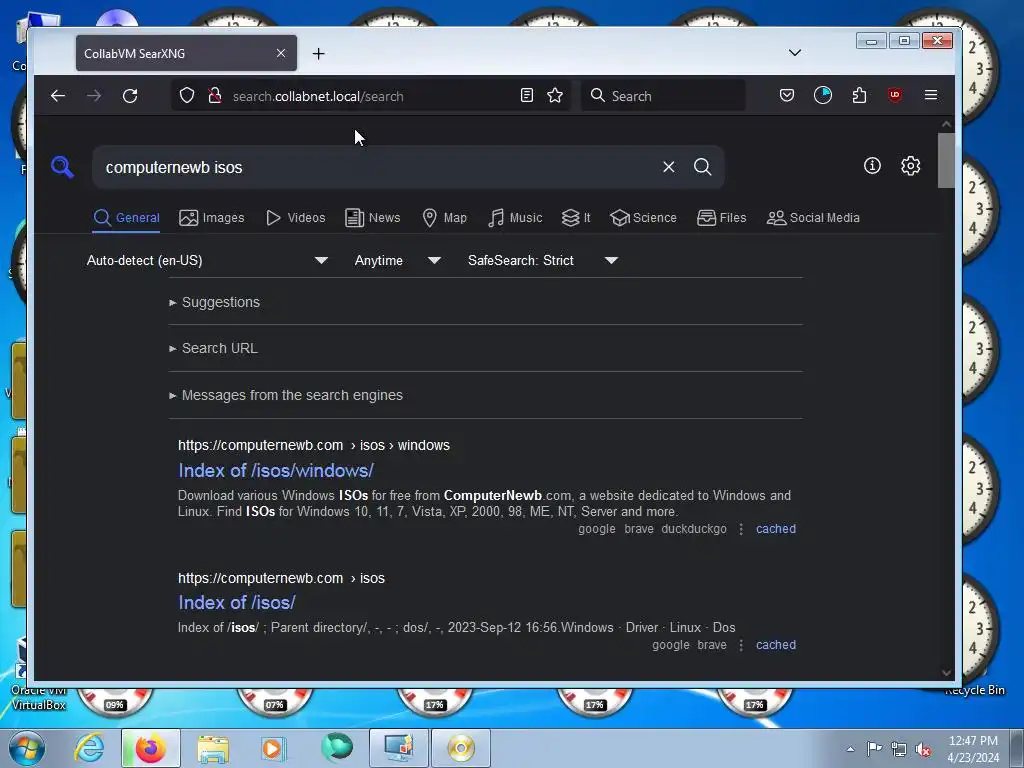Reload the current page

pos(130,96)
